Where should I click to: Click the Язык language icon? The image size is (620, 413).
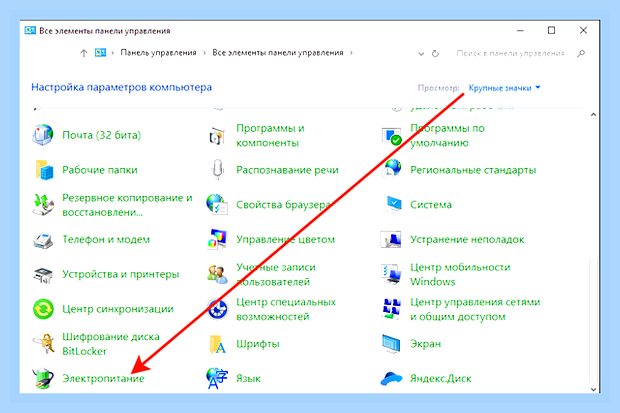click(217, 379)
